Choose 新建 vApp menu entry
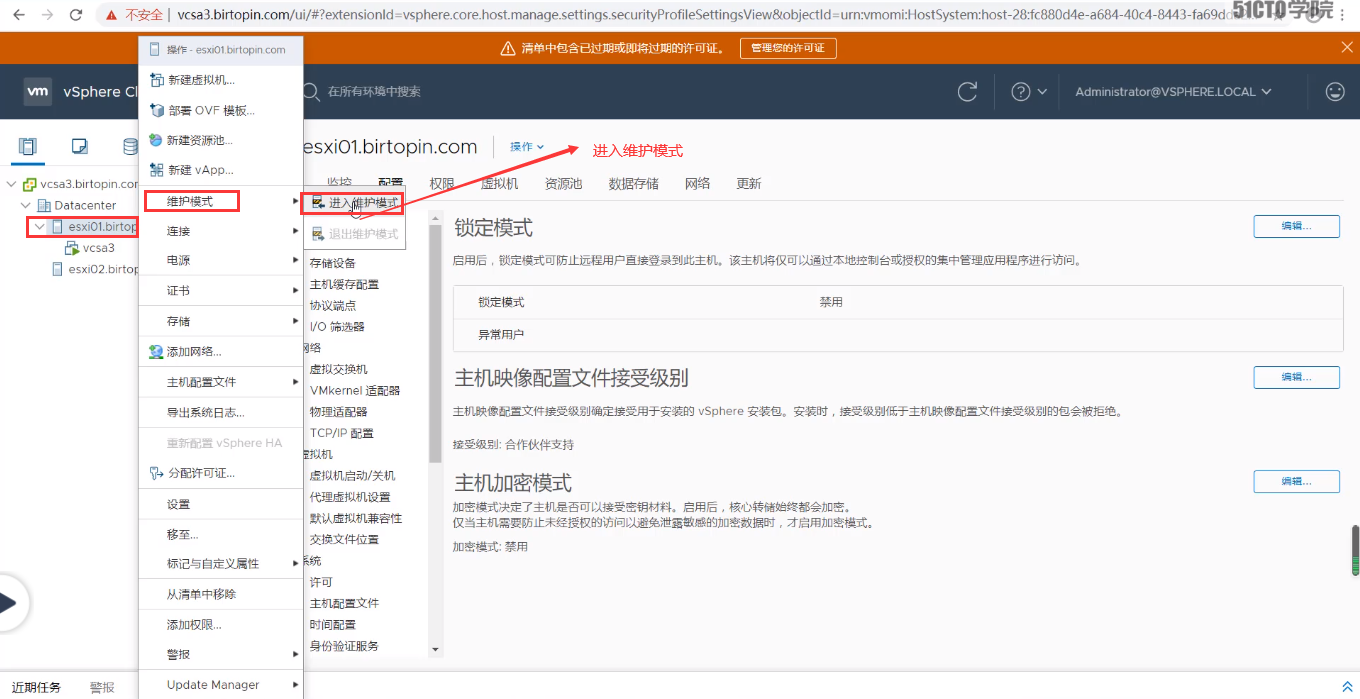This screenshot has height=699, width=1360. (x=220, y=170)
